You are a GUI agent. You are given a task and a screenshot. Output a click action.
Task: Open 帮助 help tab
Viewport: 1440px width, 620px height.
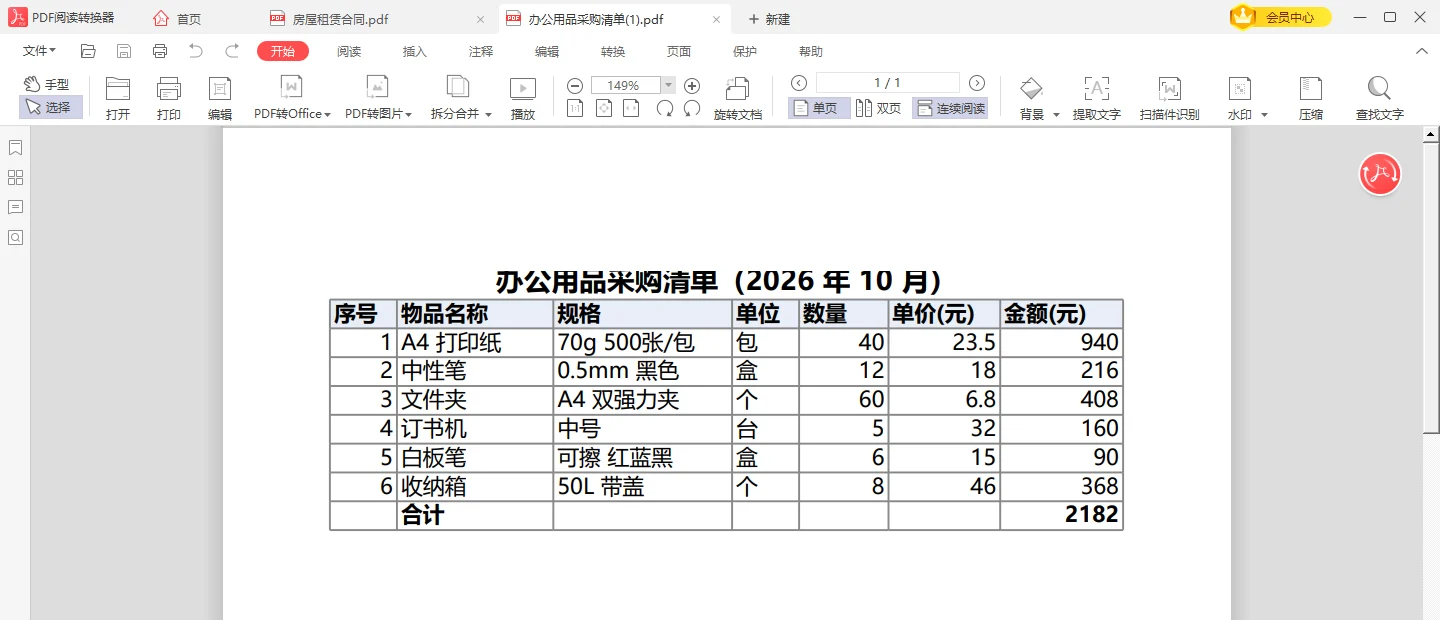pyautogui.click(x=811, y=51)
